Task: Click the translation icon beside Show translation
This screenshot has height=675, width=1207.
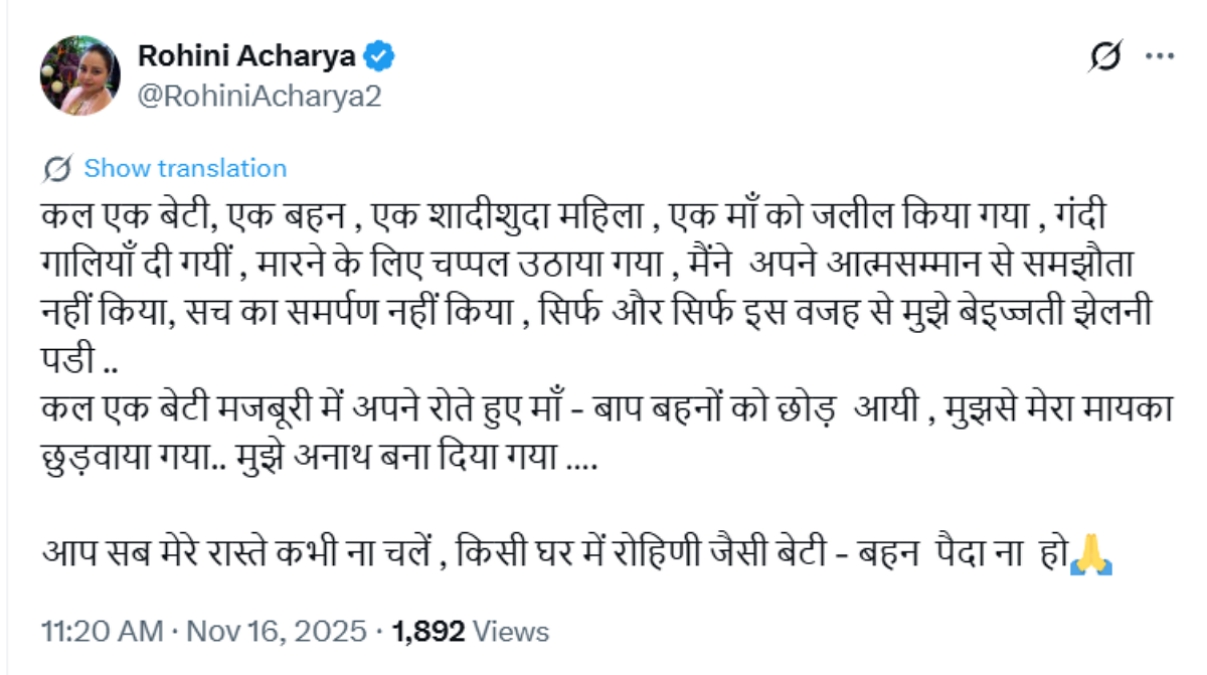Action: (55, 168)
